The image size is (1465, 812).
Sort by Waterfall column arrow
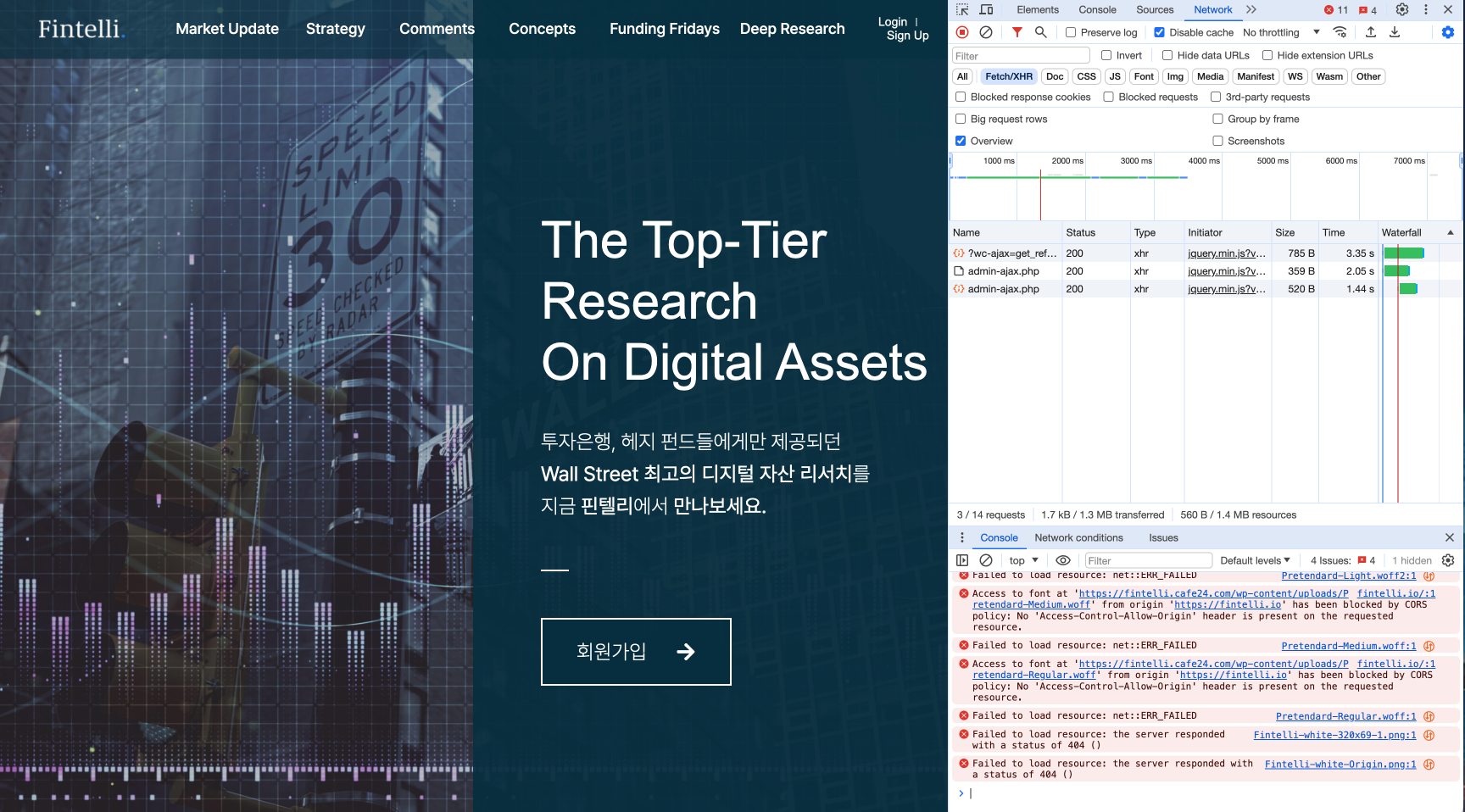click(1451, 232)
